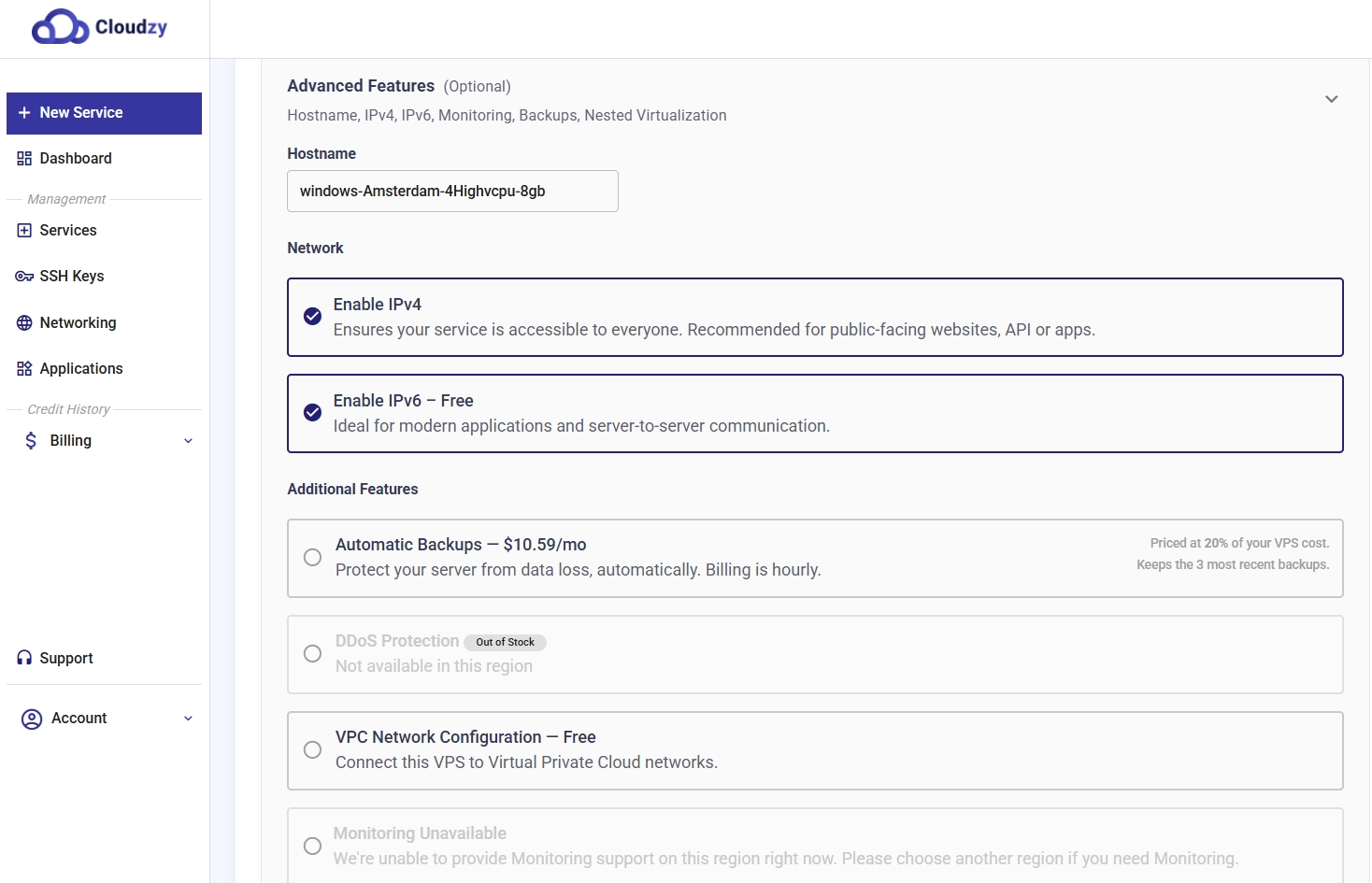Click the Support headset icon

(x=24, y=659)
